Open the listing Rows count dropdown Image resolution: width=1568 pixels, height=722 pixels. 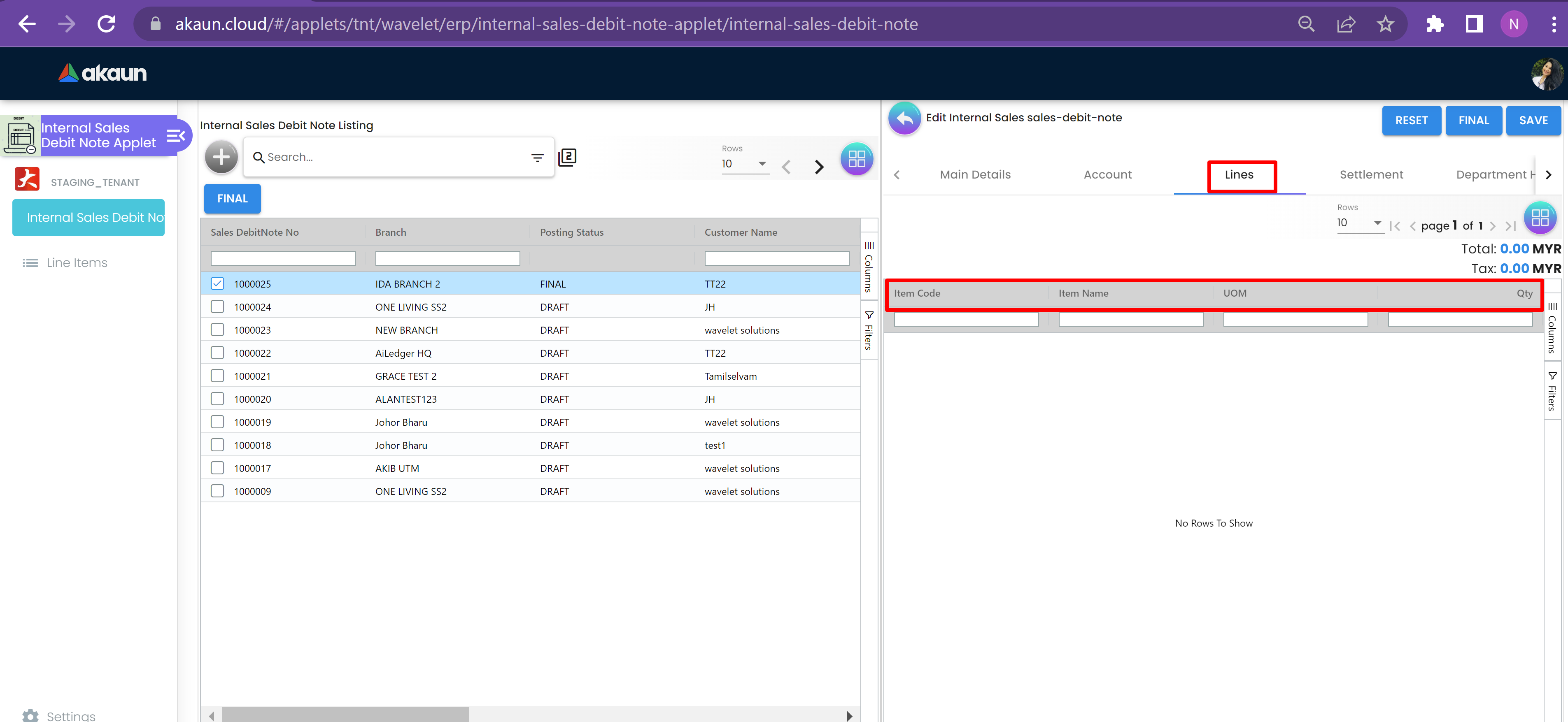pyautogui.click(x=744, y=164)
